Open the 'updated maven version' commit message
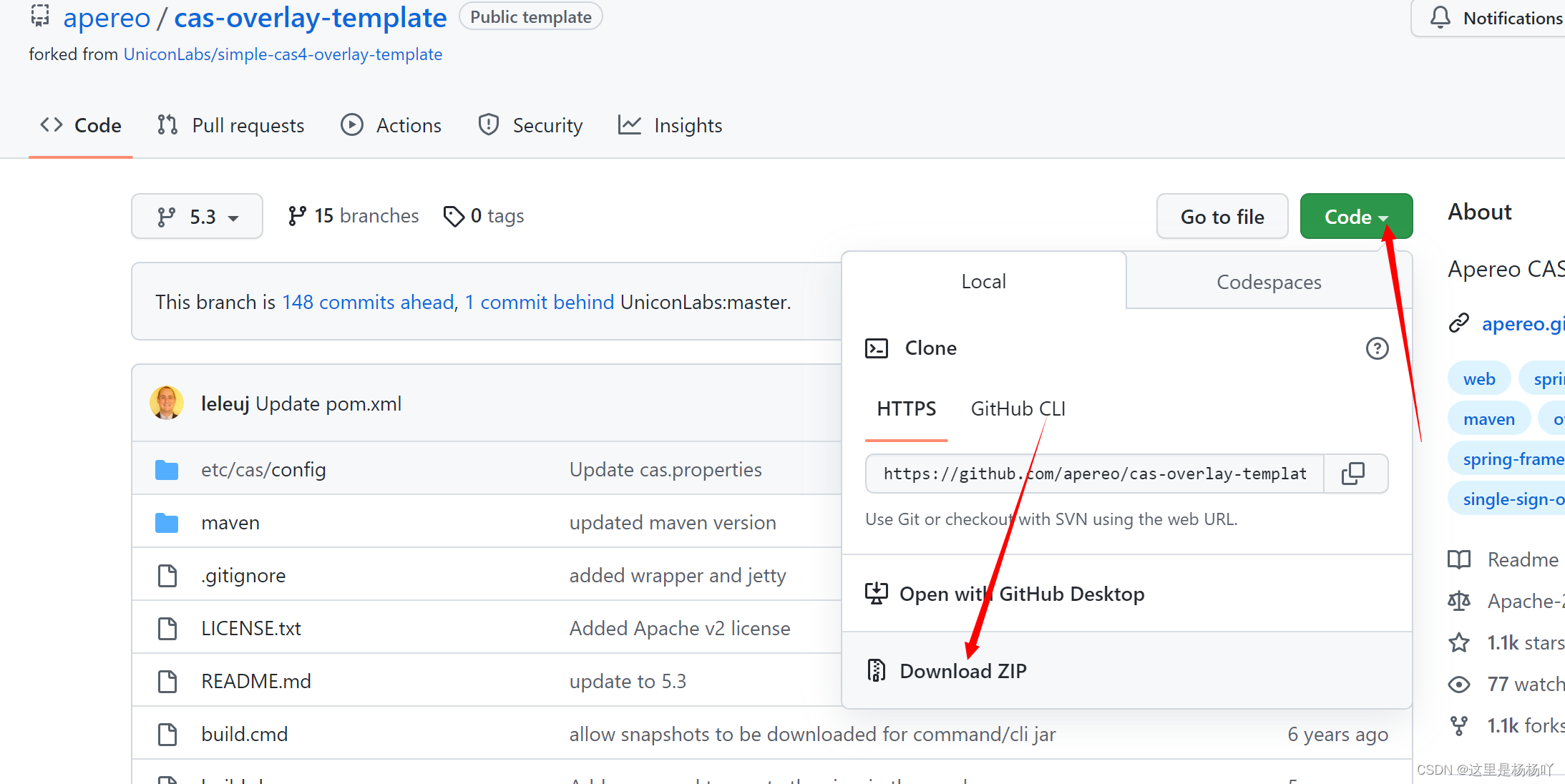 [673, 522]
